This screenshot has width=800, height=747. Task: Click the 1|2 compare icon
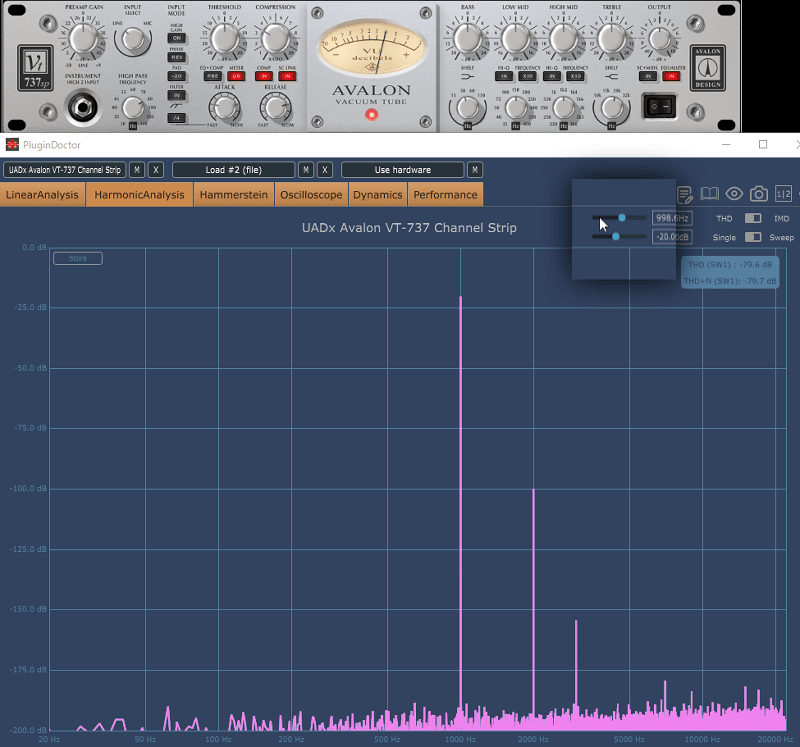(783, 194)
